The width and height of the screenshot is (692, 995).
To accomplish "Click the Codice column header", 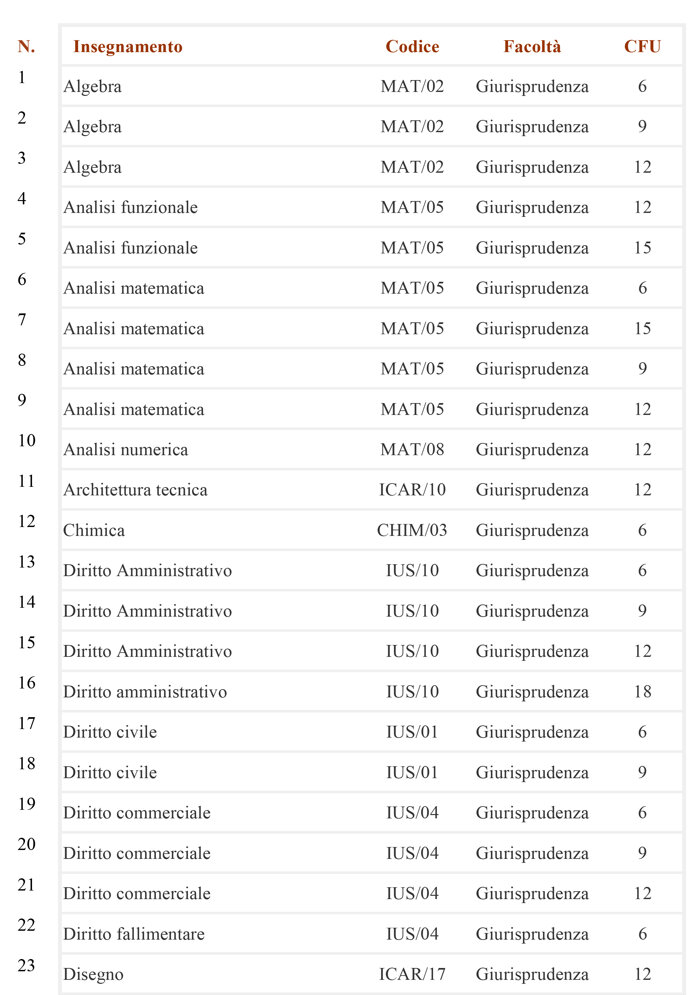I will (412, 46).
